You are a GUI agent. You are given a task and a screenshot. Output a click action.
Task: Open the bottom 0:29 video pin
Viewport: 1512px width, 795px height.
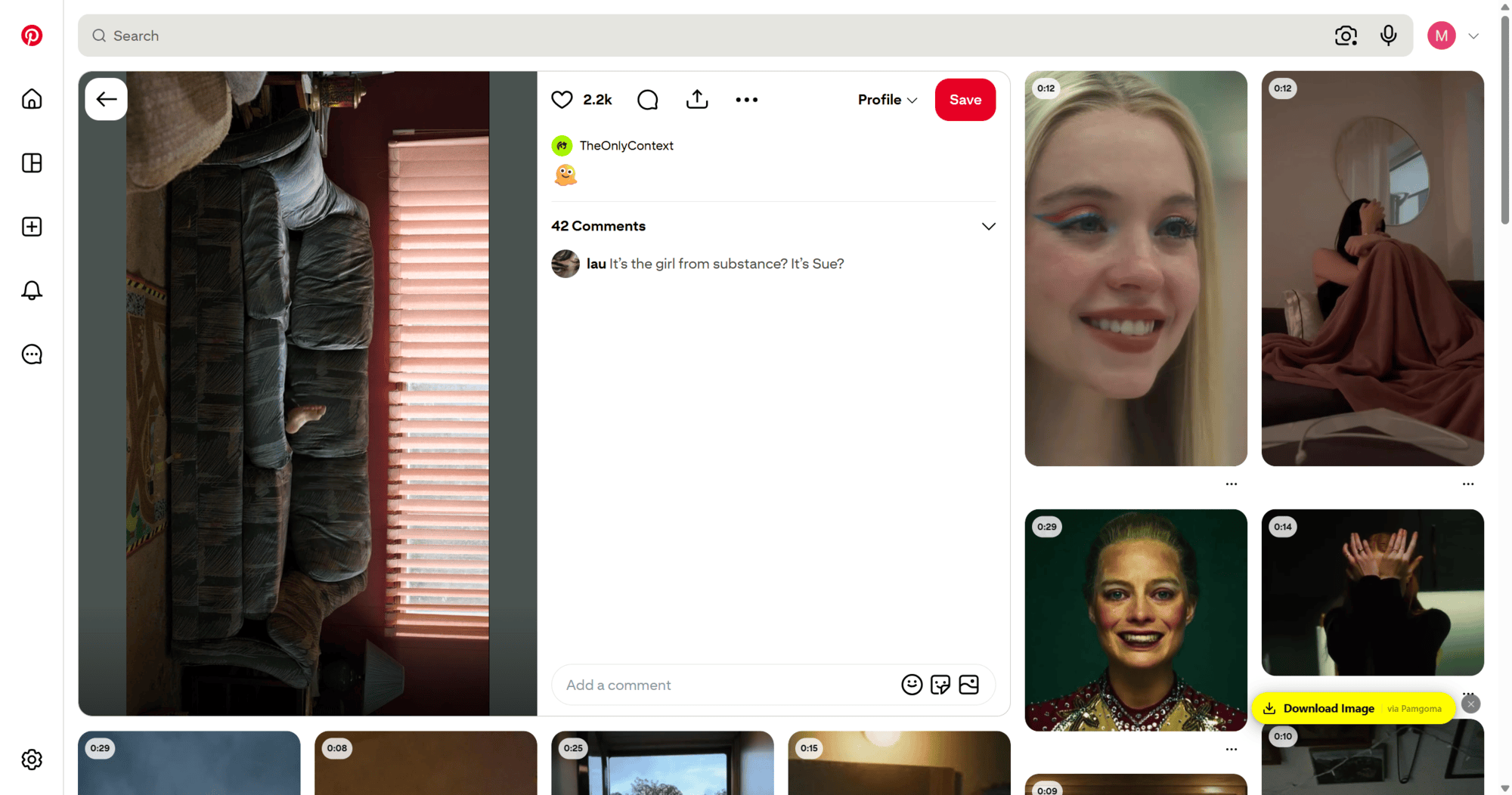189,763
